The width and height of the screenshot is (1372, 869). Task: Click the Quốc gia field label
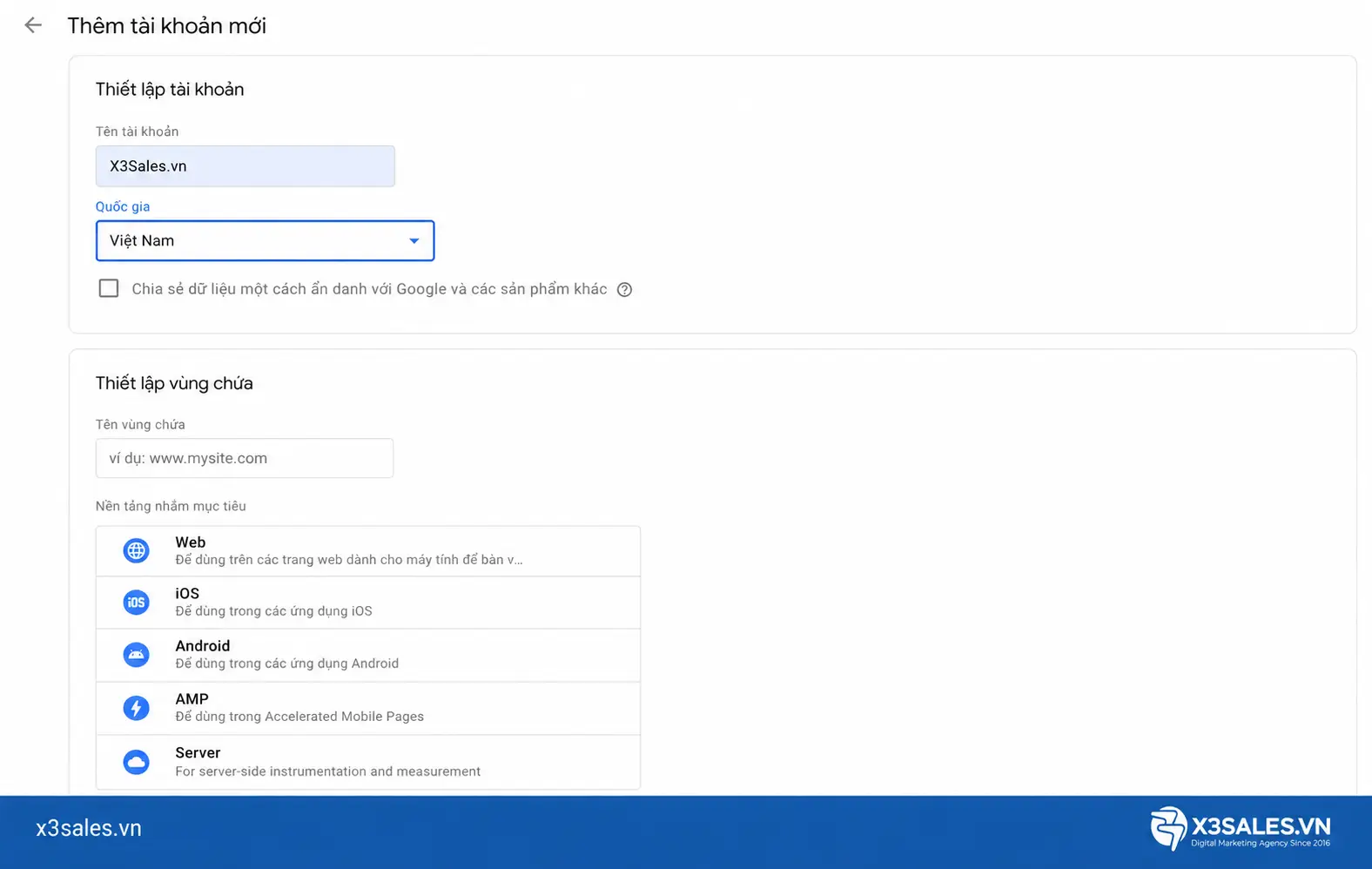click(123, 206)
